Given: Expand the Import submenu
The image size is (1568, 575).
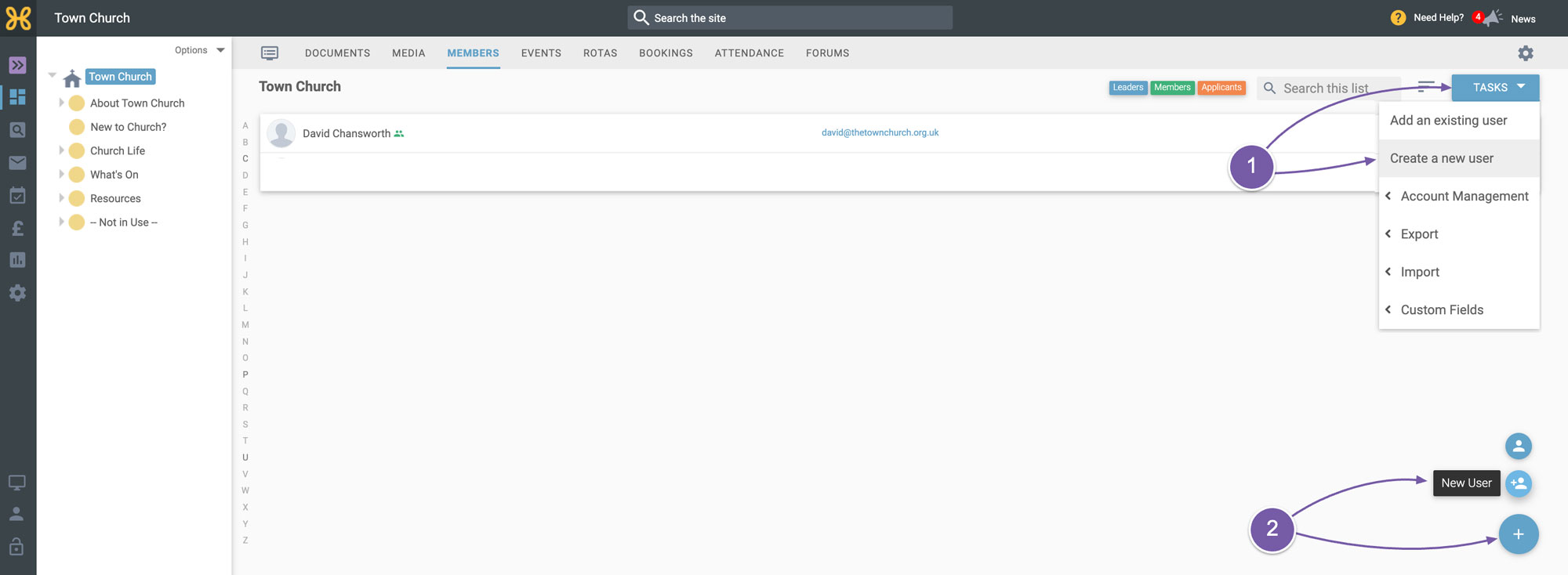Looking at the screenshot, I should (x=1459, y=272).
